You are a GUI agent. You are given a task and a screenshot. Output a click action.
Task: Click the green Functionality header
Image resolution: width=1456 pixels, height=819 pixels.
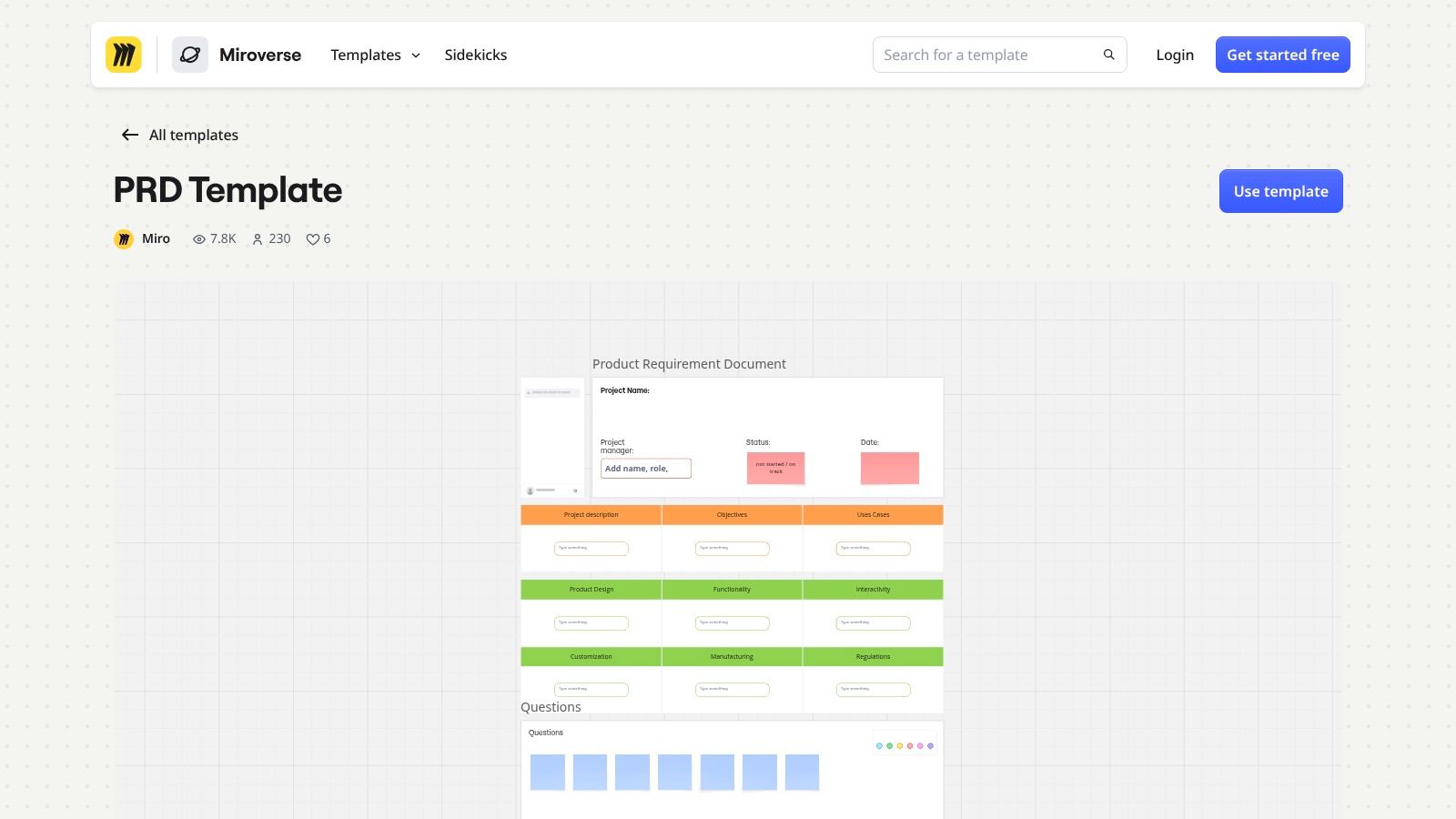click(732, 590)
